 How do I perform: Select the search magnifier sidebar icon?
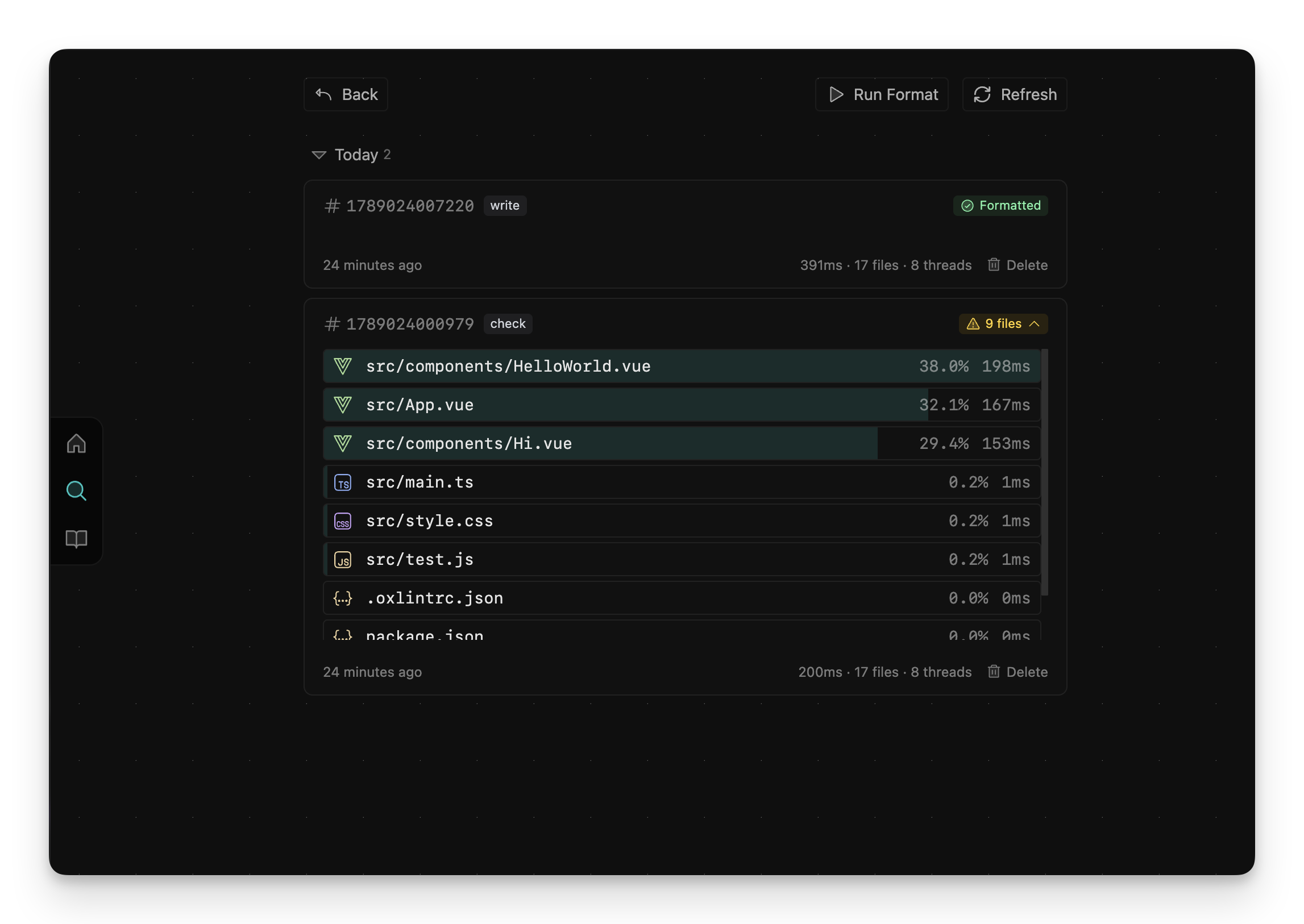tap(76, 490)
